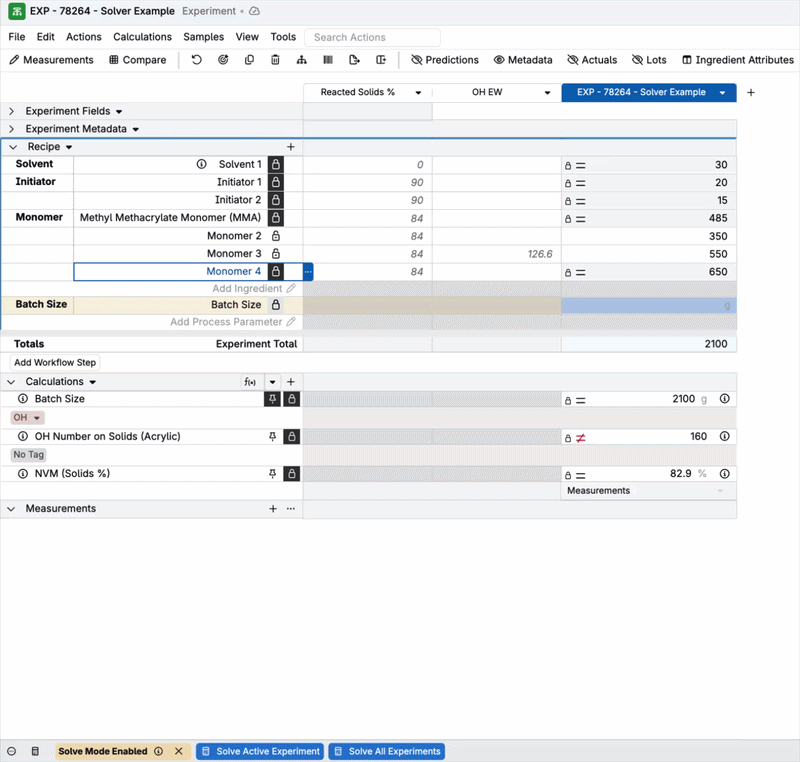Click the plus icon in the Calculations header
Image resolution: width=800 pixels, height=762 pixels.
click(x=291, y=382)
